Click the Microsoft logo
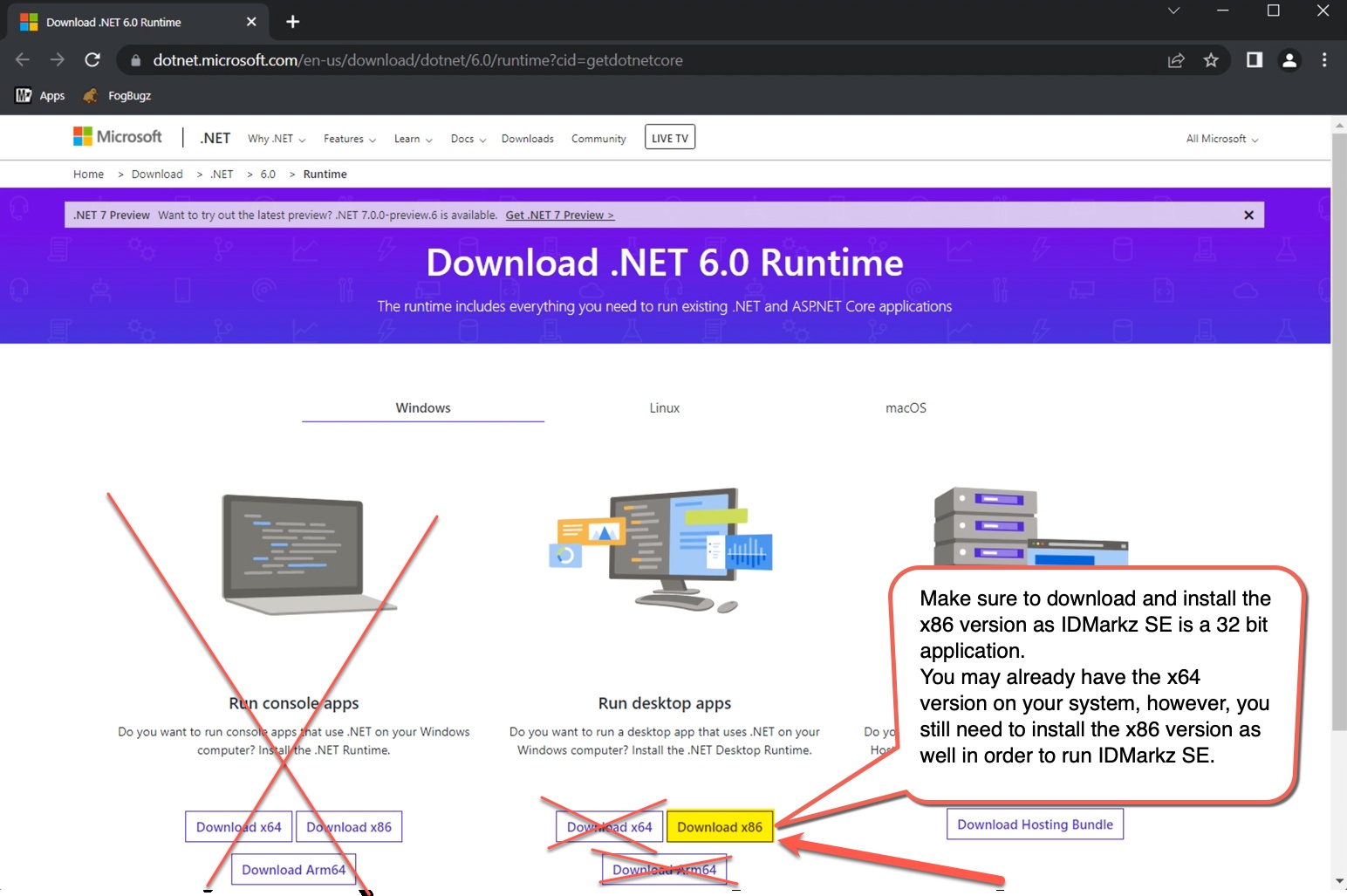This screenshot has width=1347, height=896. pos(118,137)
